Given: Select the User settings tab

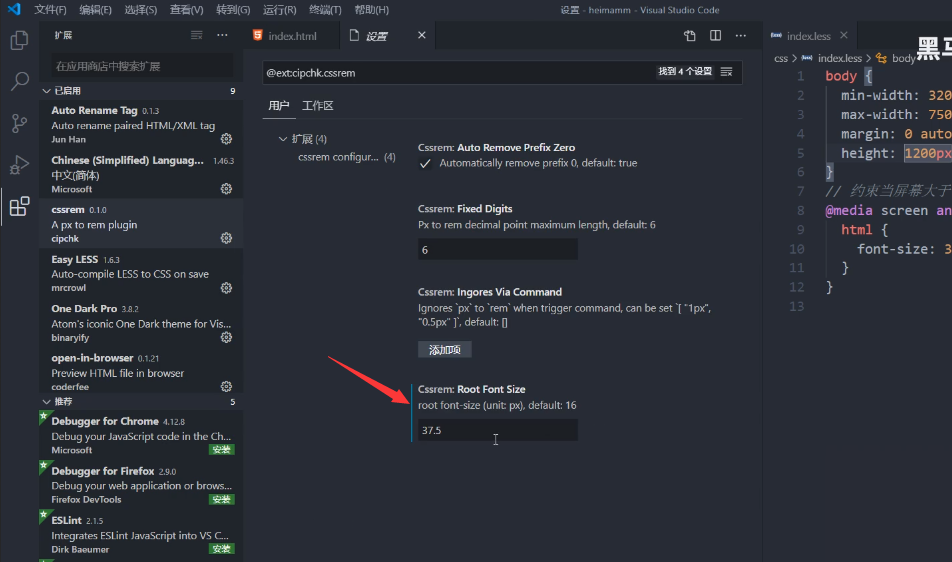Looking at the screenshot, I should [279, 106].
